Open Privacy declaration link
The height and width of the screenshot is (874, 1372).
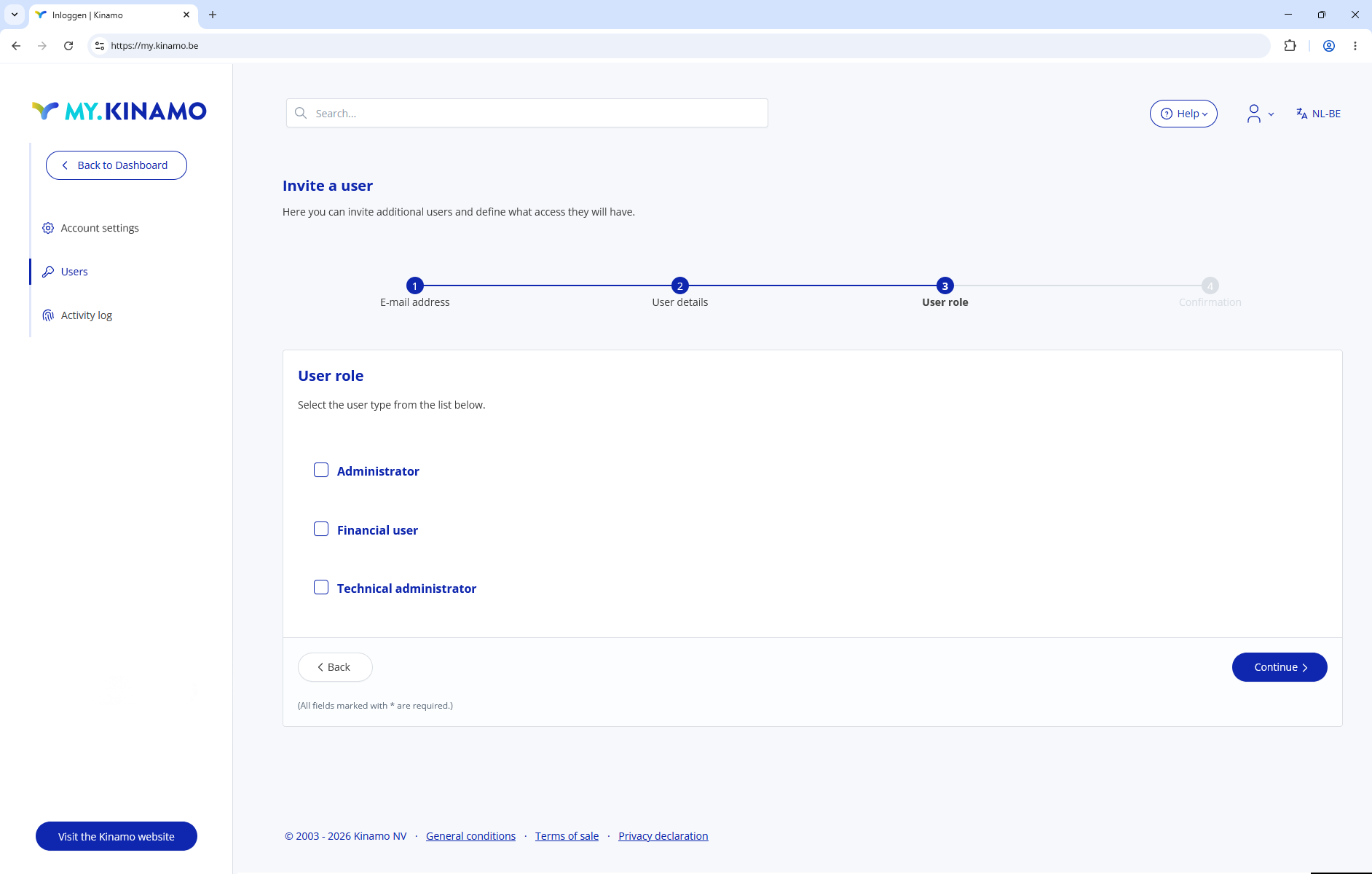pyautogui.click(x=663, y=836)
